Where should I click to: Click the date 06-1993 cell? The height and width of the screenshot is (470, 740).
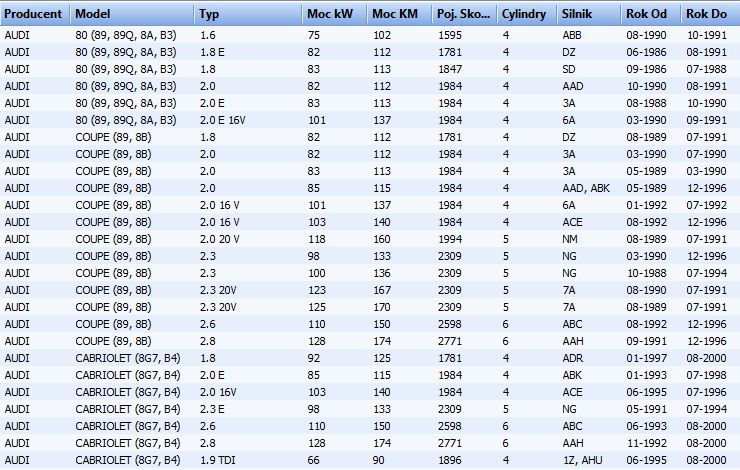(x=647, y=426)
